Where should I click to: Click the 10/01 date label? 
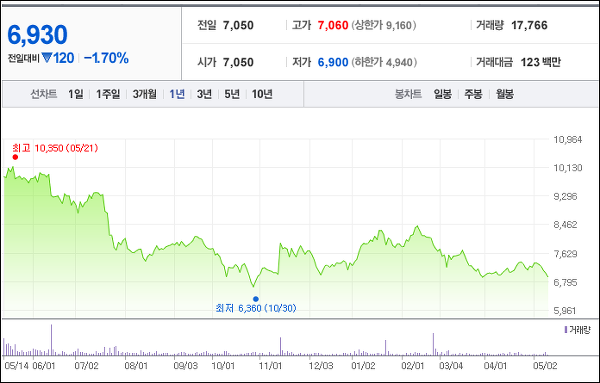click(x=223, y=366)
